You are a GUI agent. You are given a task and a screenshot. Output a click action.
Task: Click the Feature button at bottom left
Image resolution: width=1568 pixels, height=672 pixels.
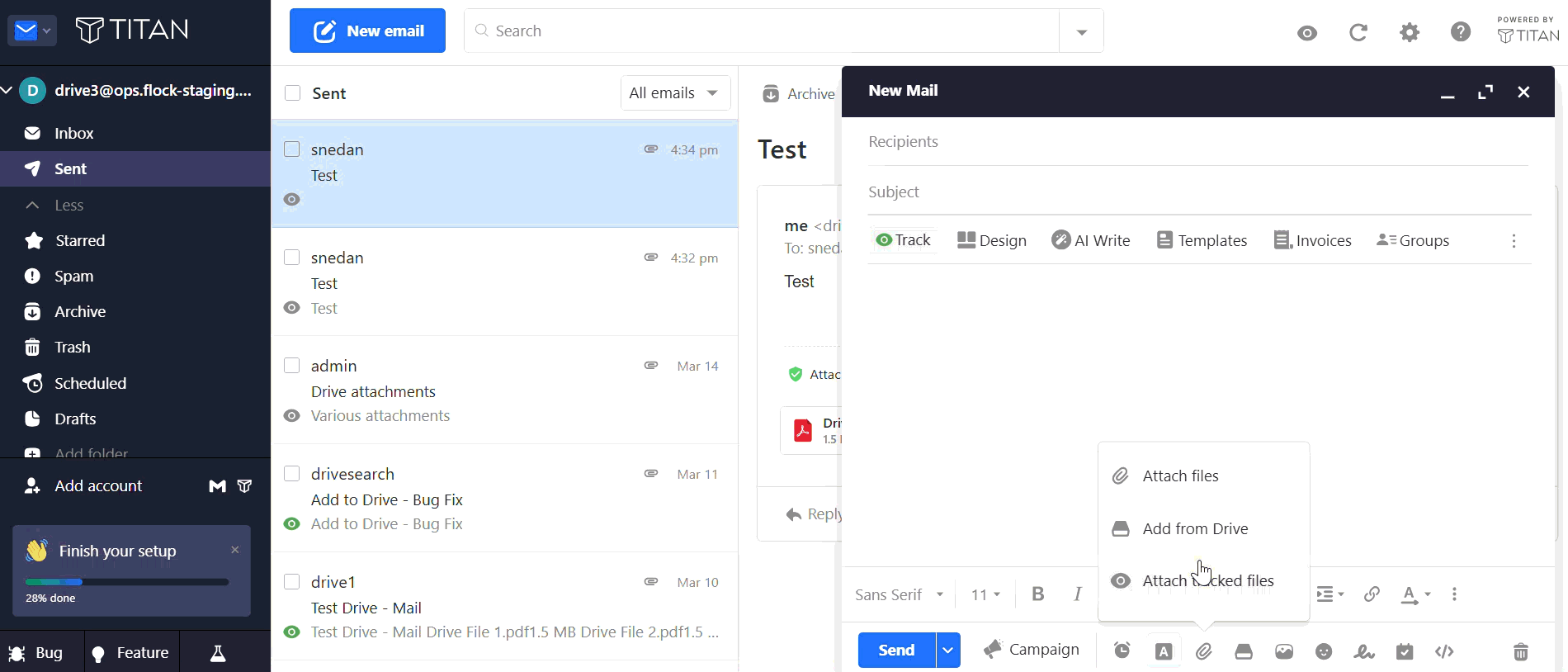click(x=131, y=653)
